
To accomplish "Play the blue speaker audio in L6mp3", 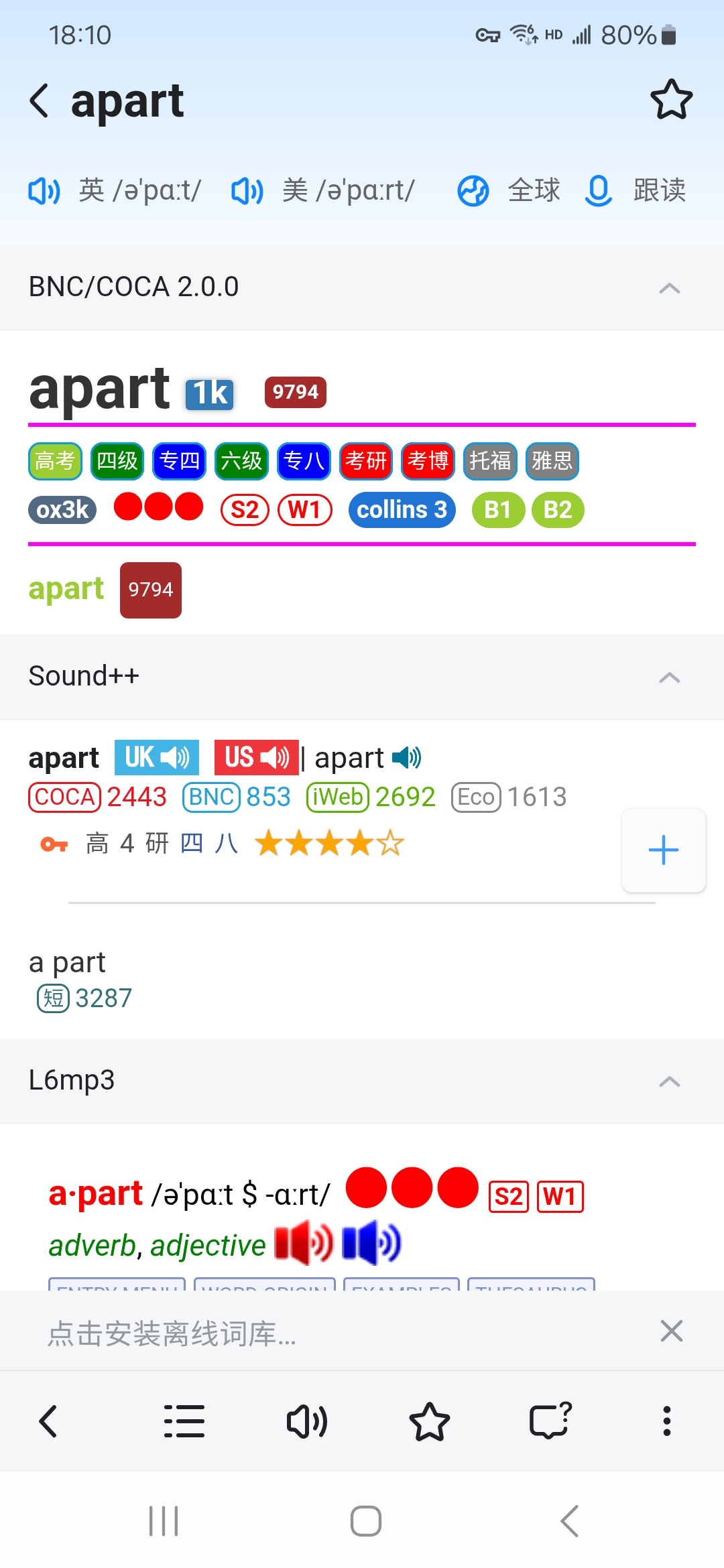I will pos(371,1243).
